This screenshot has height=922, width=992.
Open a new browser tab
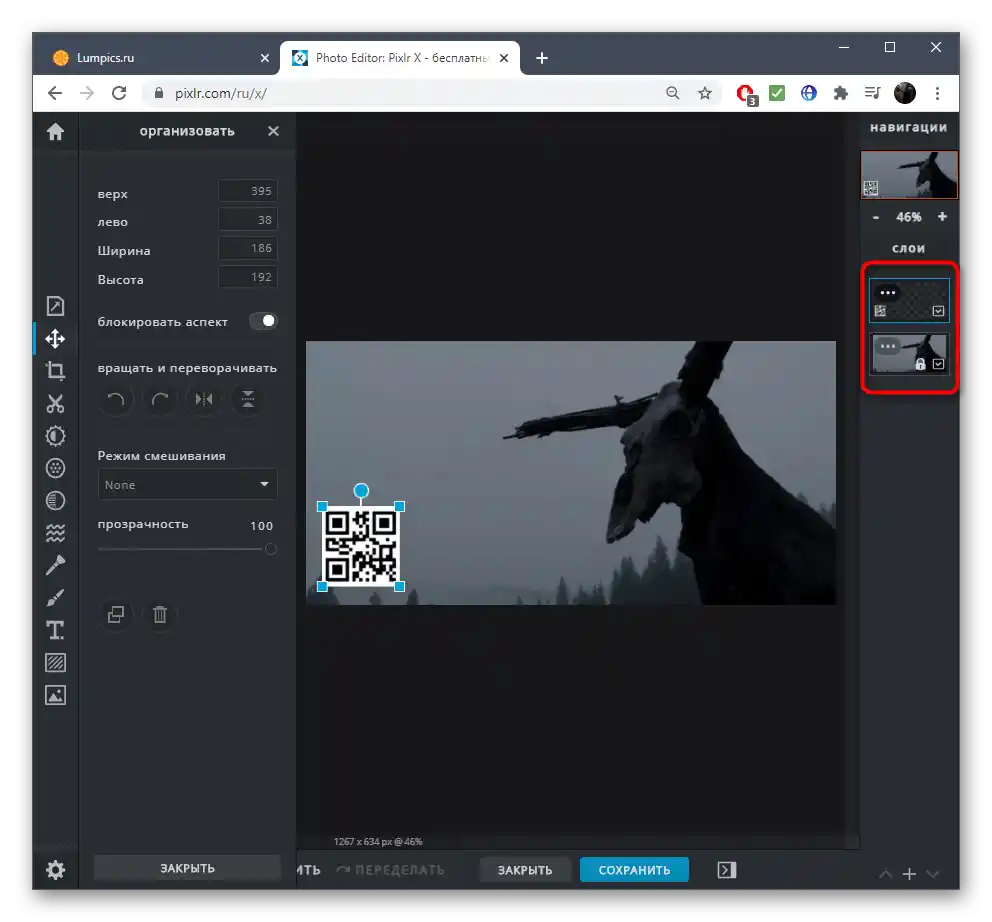coord(542,58)
